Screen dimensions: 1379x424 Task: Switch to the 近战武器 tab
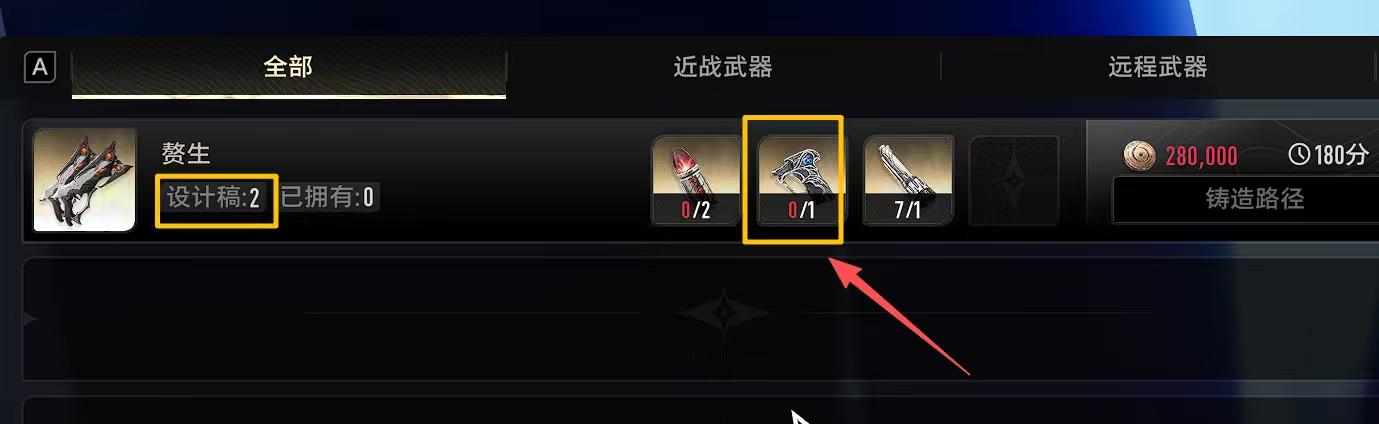point(723,68)
